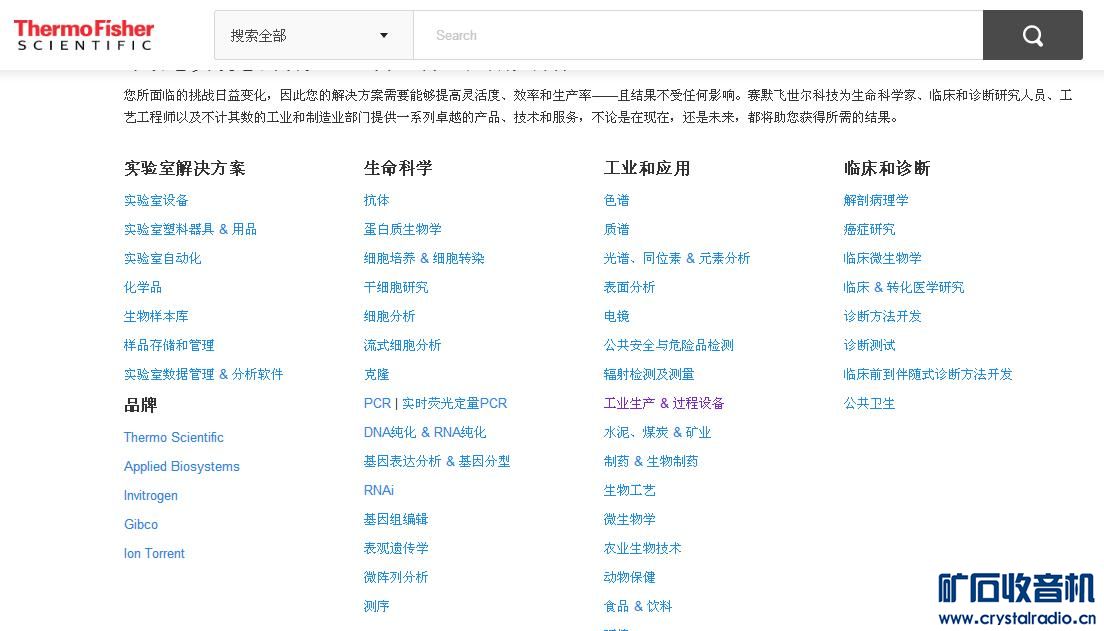
Task: Open the 动物保健 link
Action: (x=629, y=577)
